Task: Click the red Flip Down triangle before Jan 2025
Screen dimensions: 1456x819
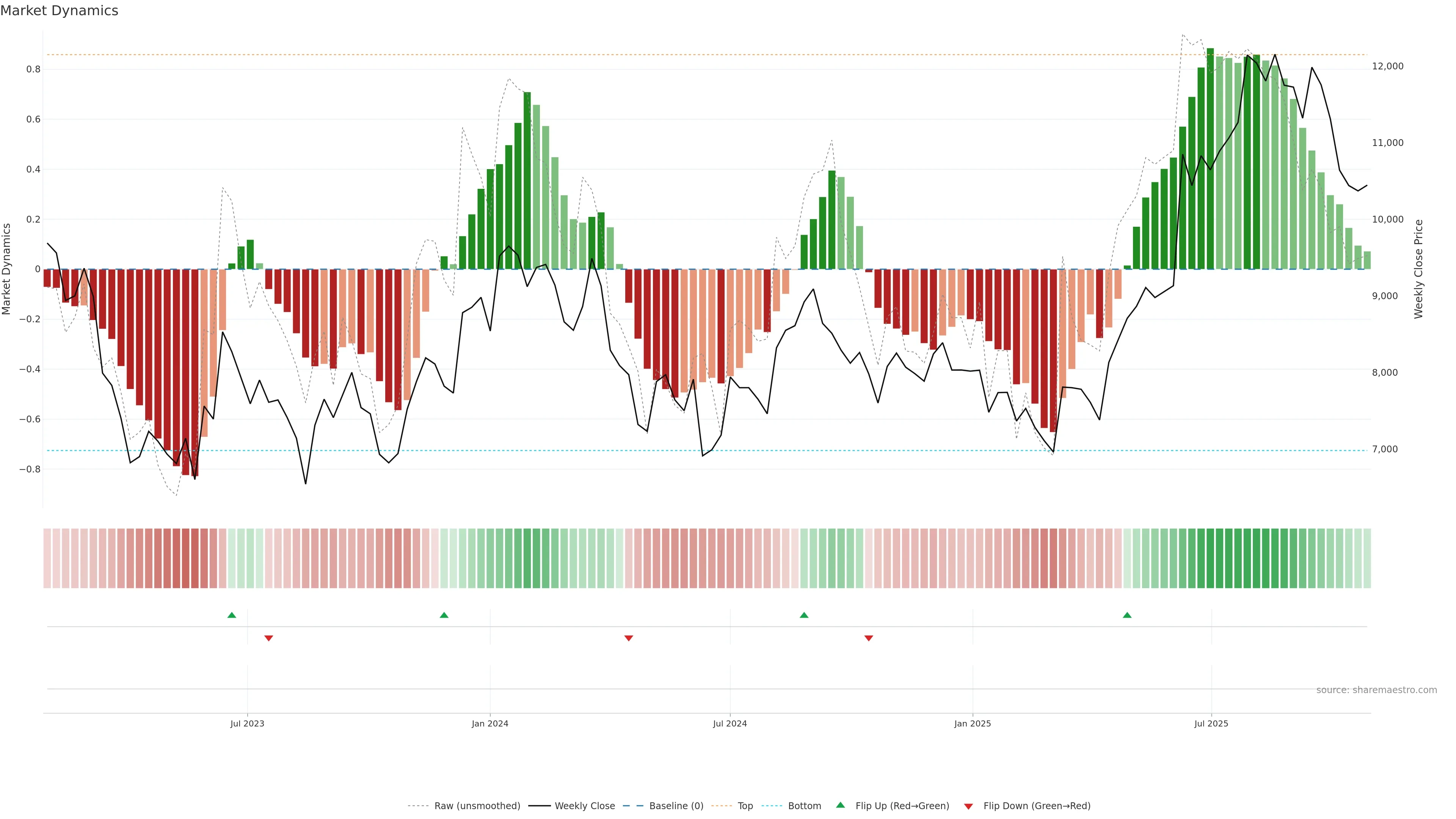Action: (869, 638)
